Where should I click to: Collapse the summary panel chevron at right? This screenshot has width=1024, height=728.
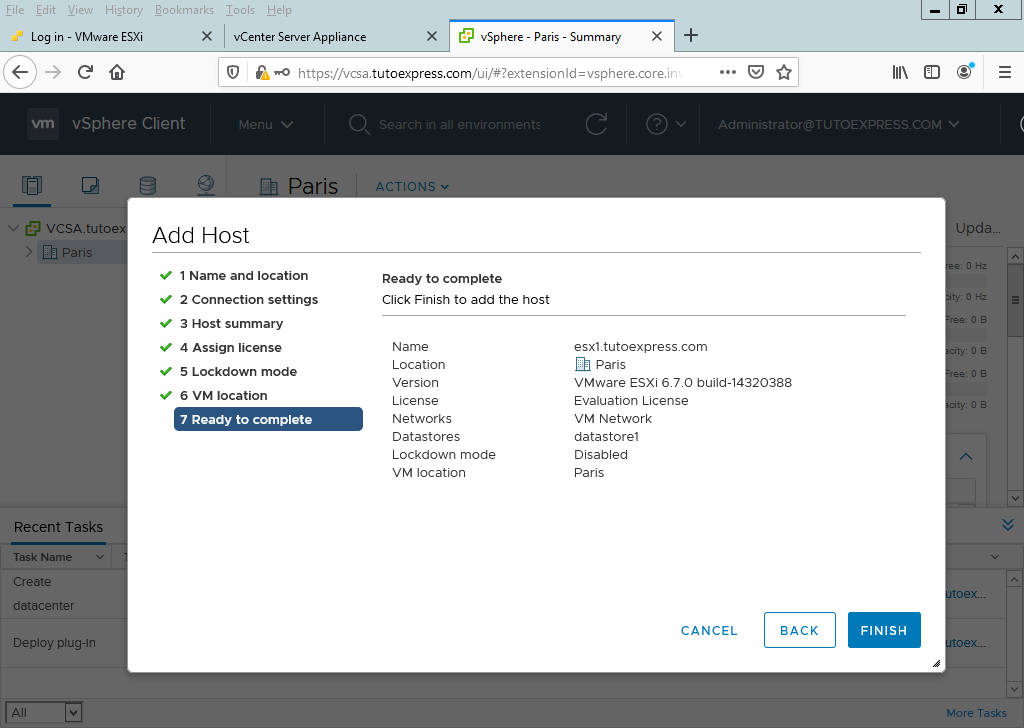coord(966,456)
